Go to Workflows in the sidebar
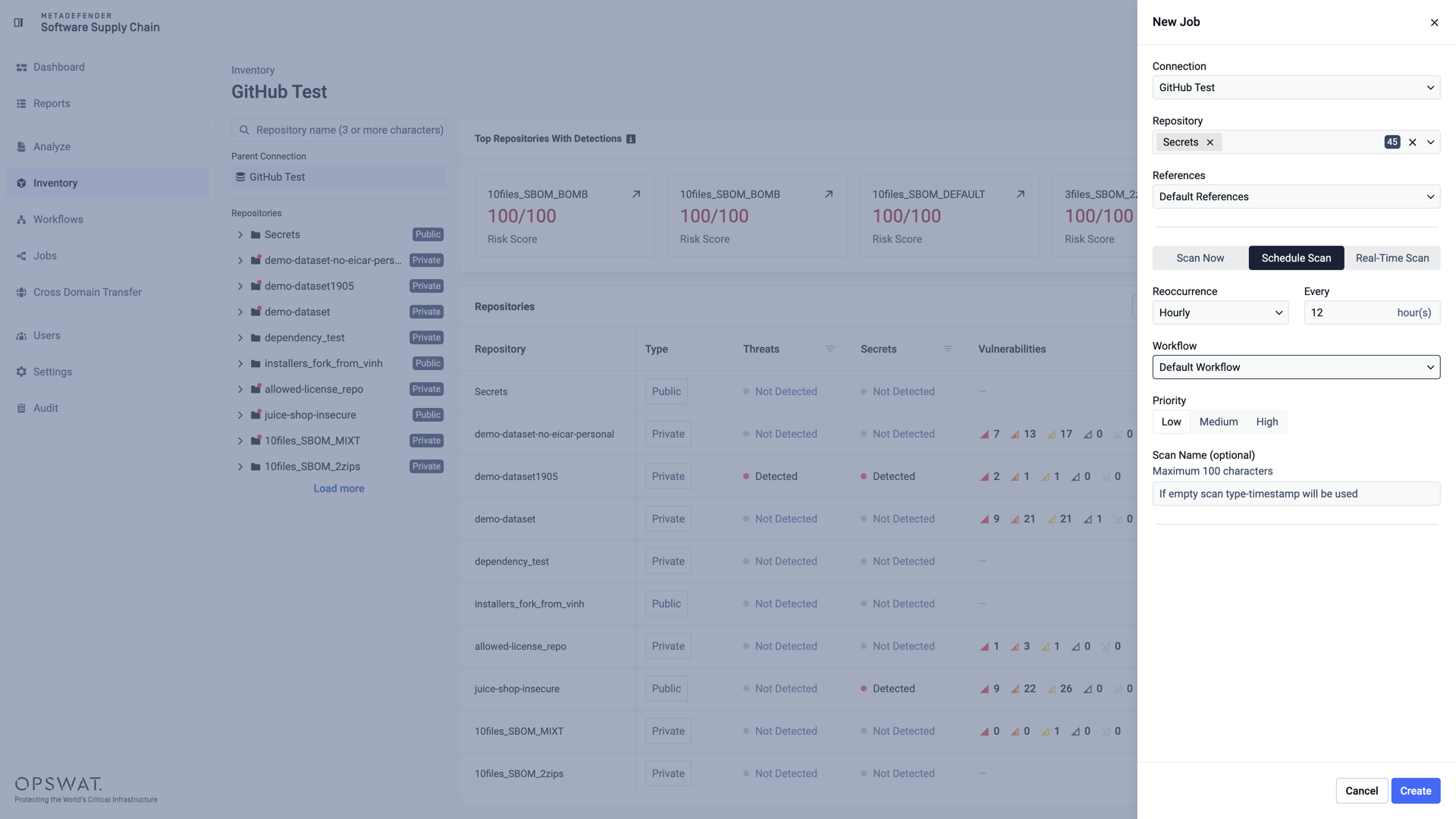Image resolution: width=1456 pixels, height=819 pixels. click(x=108, y=220)
